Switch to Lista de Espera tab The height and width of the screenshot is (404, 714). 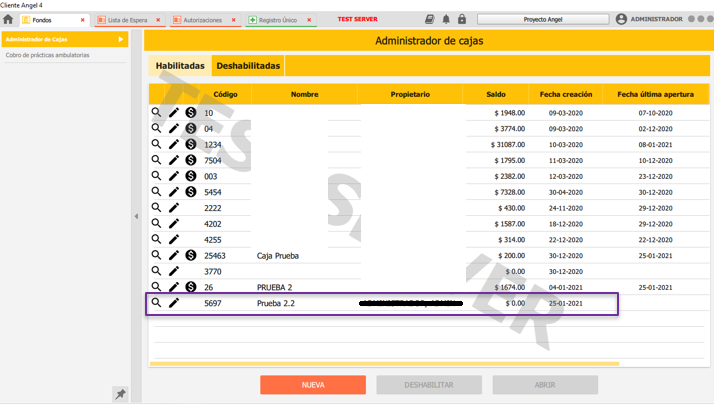pos(128,20)
